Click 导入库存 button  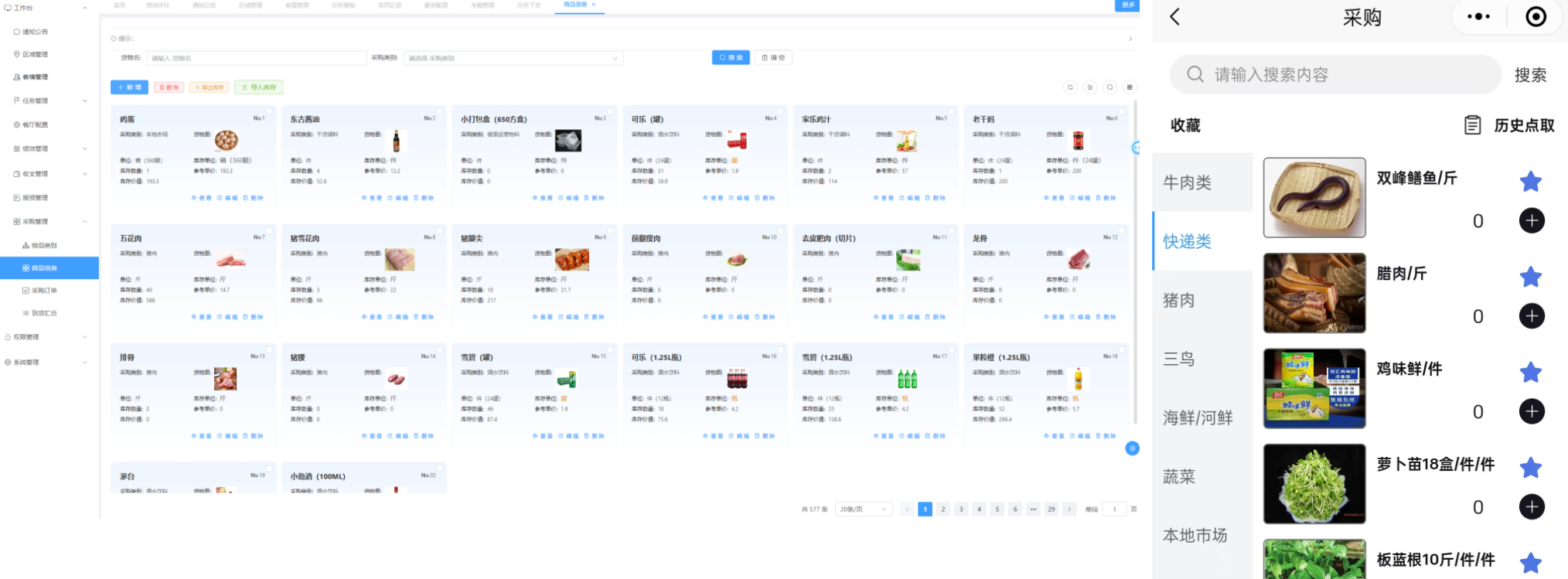point(259,87)
